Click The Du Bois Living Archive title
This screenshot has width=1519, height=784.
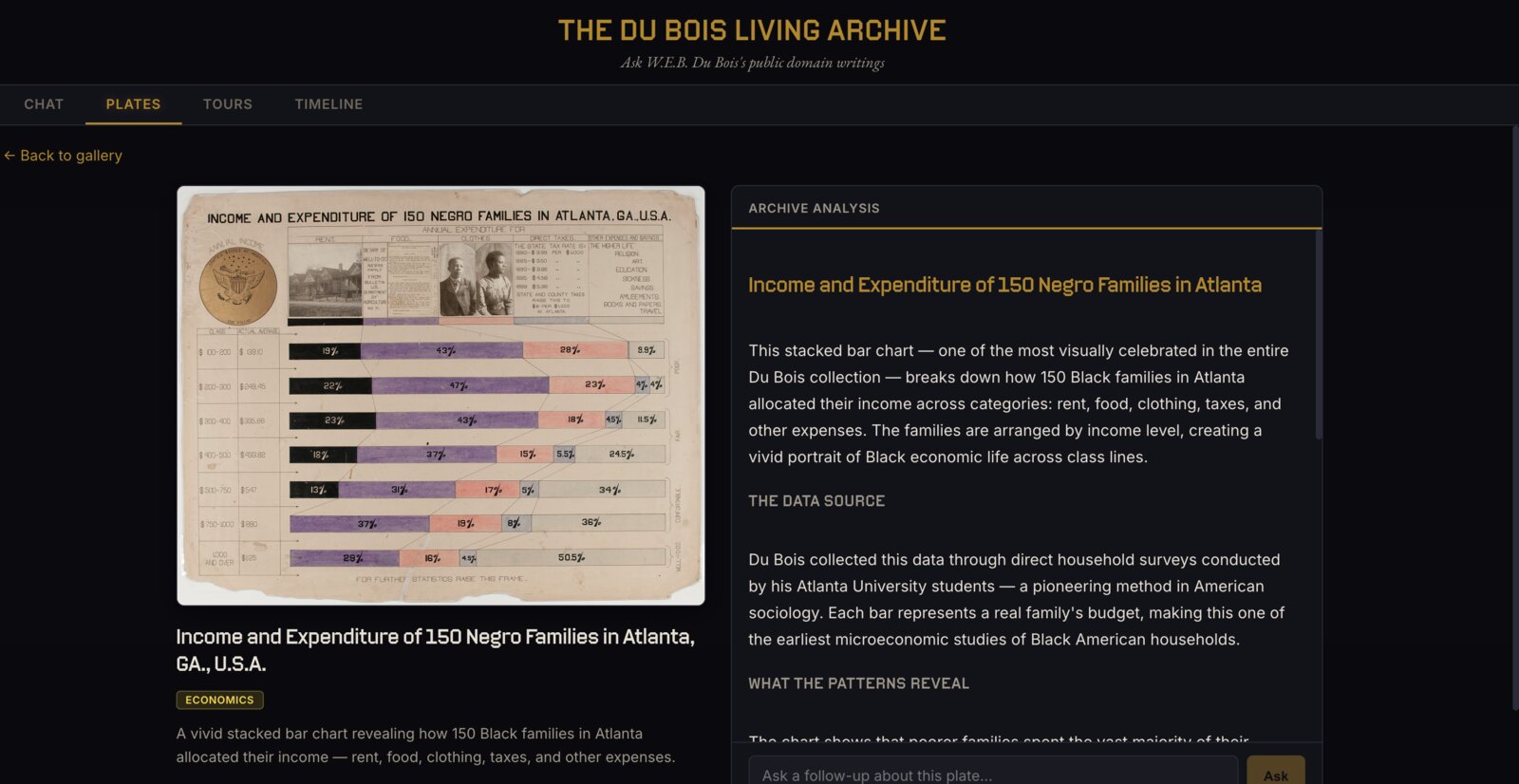[x=752, y=30]
